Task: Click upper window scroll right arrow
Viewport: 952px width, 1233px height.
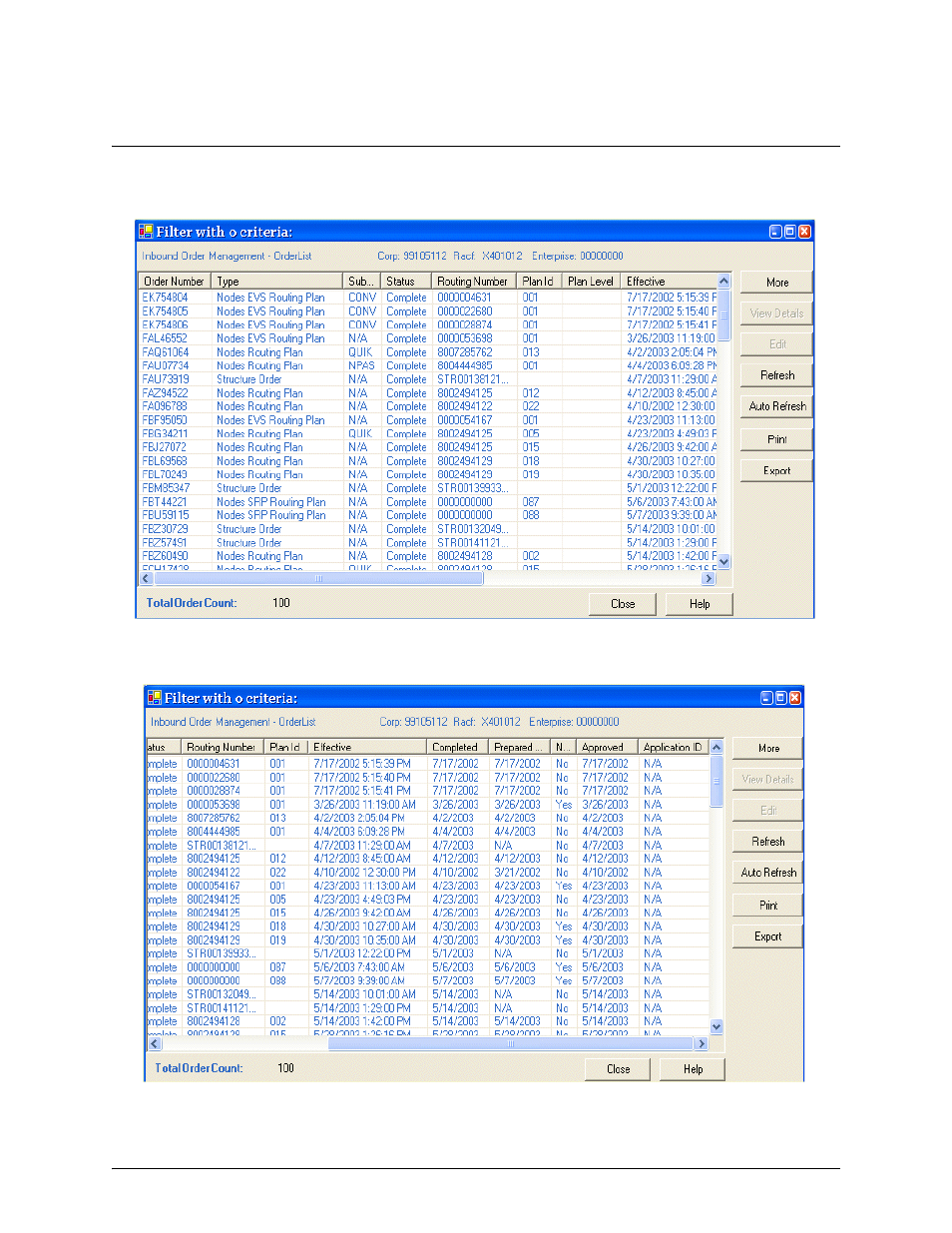Action: (x=710, y=578)
